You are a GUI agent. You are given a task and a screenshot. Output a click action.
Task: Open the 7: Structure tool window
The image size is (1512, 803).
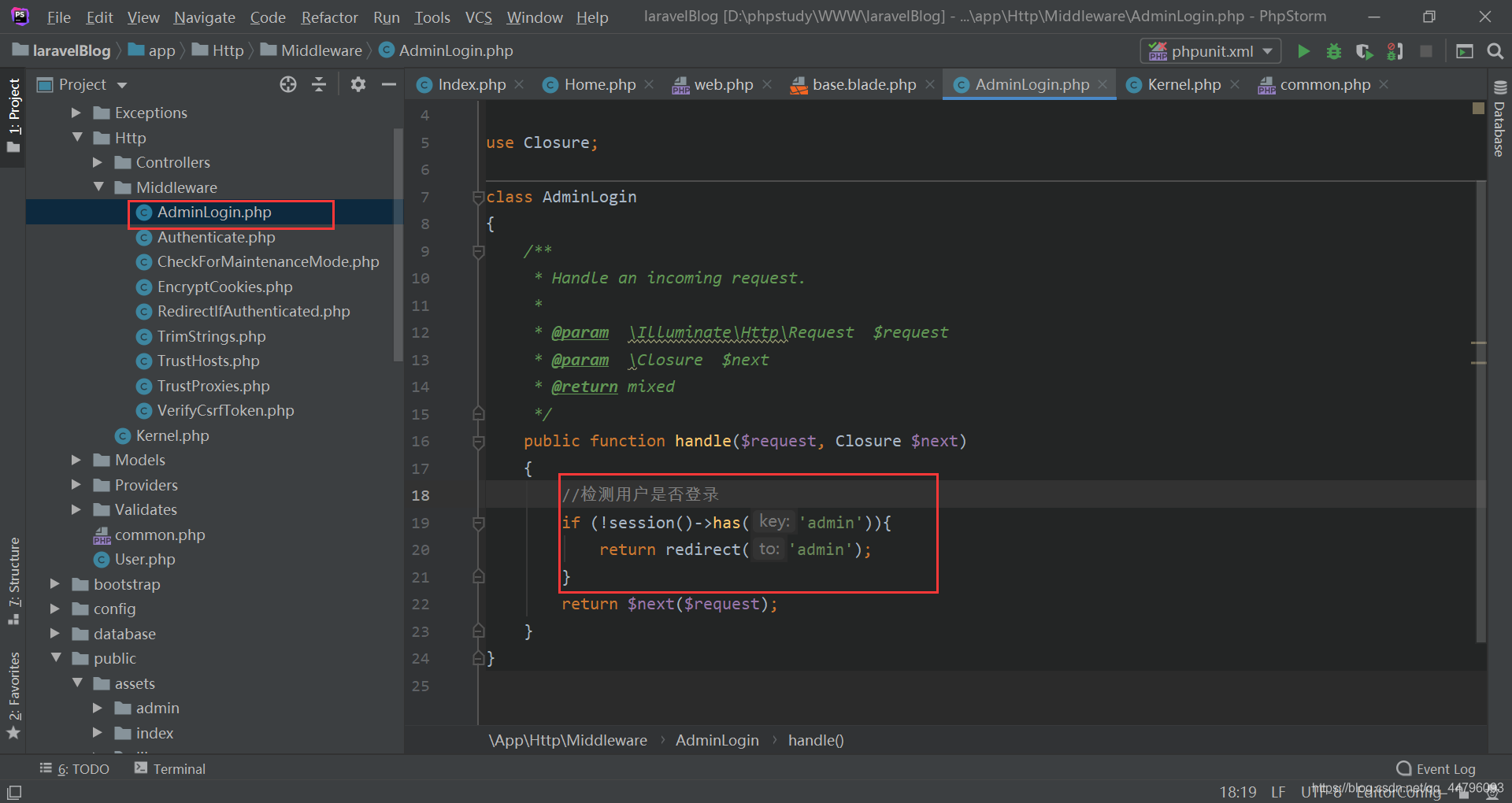click(13, 581)
